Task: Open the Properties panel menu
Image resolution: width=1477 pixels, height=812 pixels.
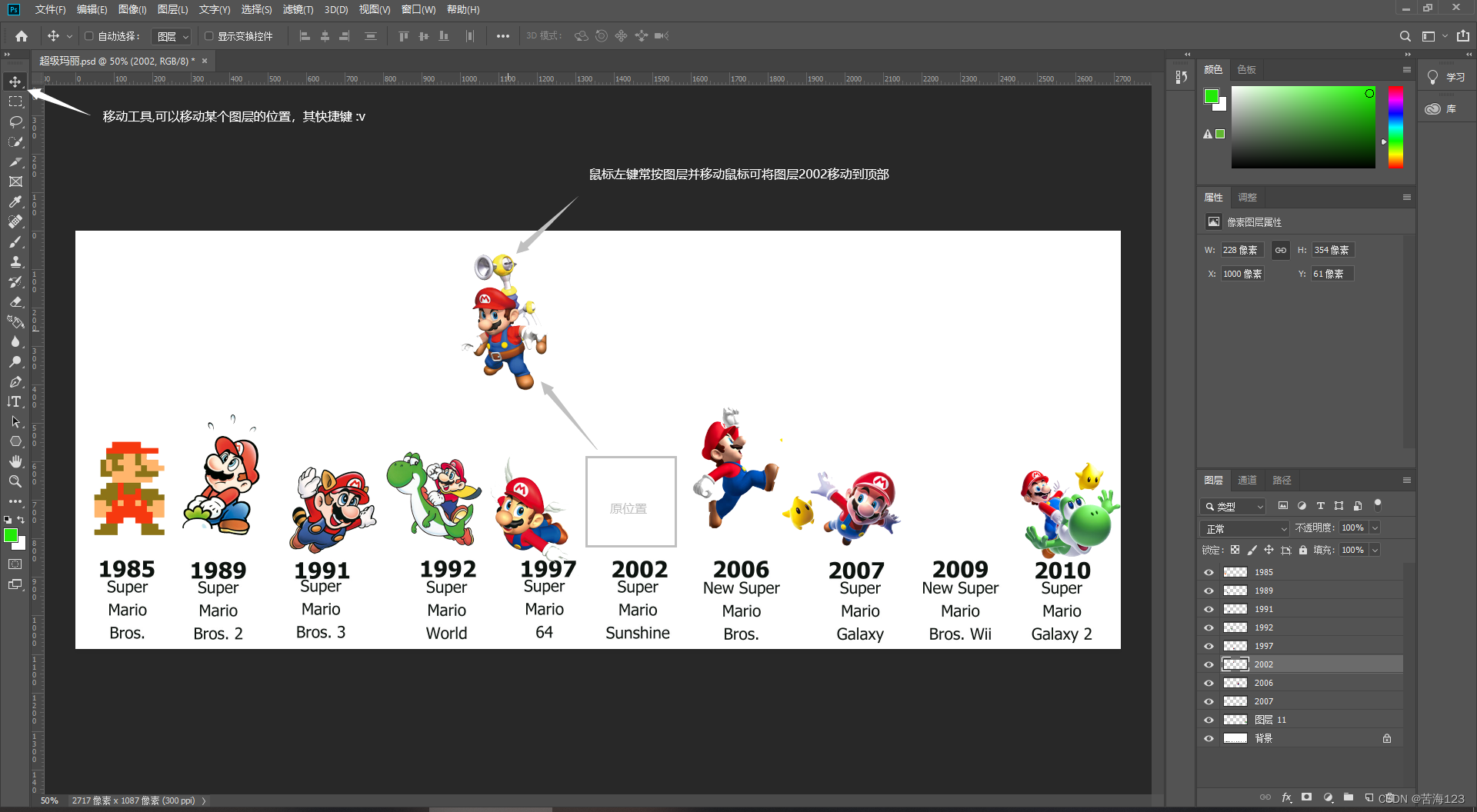Action: coord(1407,198)
